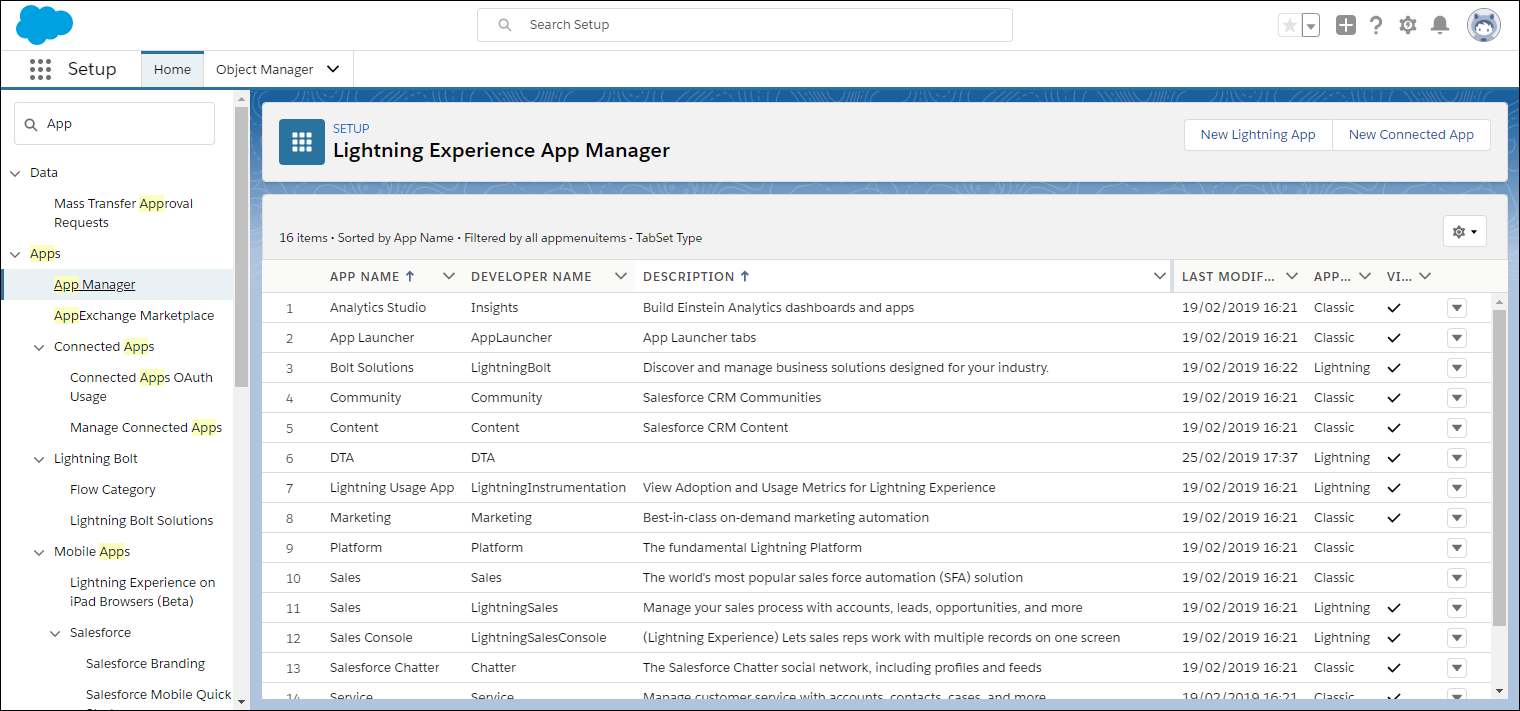Open the help question mark icon
1520x711 pixels.
pyautogui.click(x=1376, y=25)
